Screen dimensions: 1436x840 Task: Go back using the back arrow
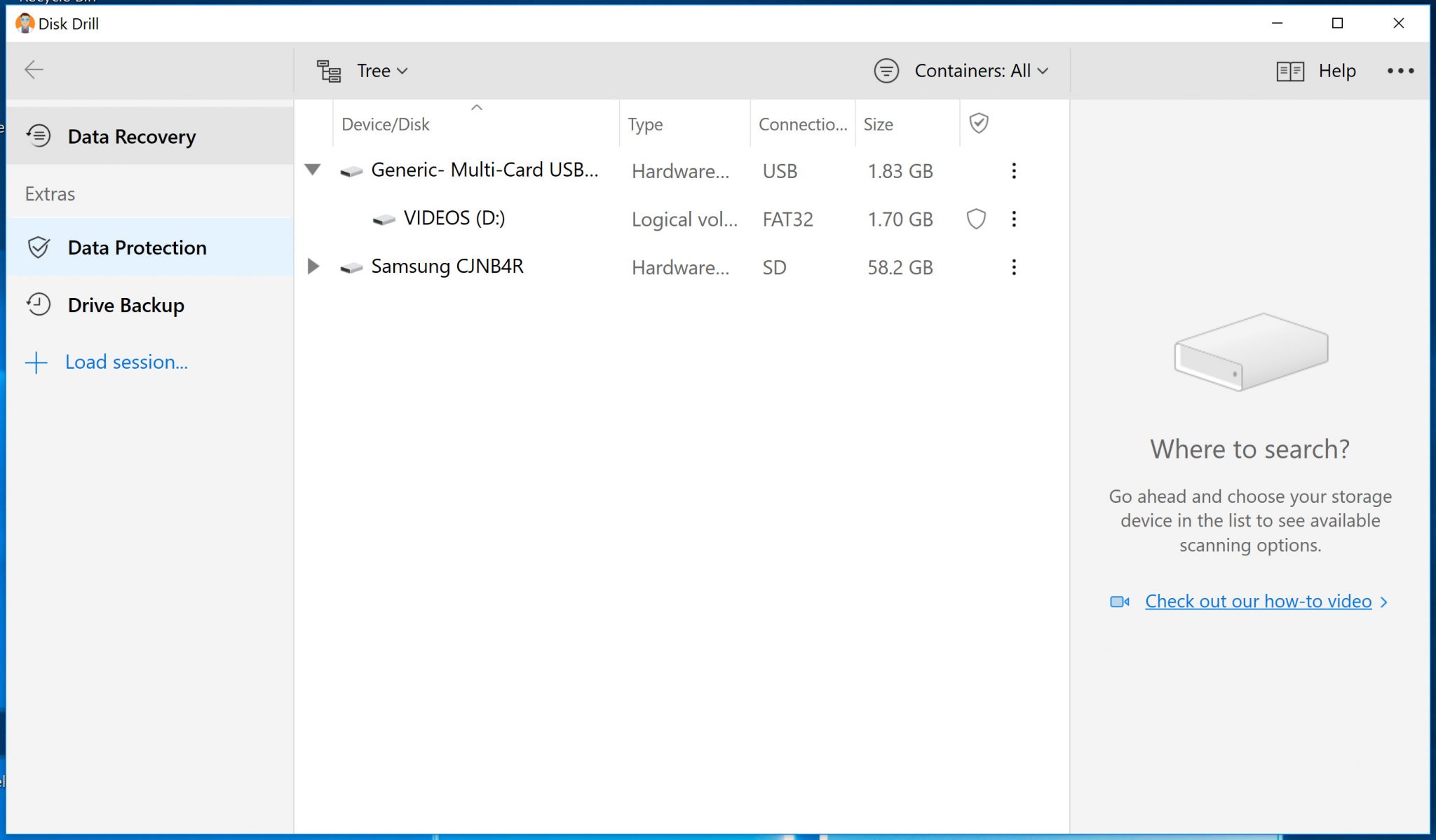point(34,70)
